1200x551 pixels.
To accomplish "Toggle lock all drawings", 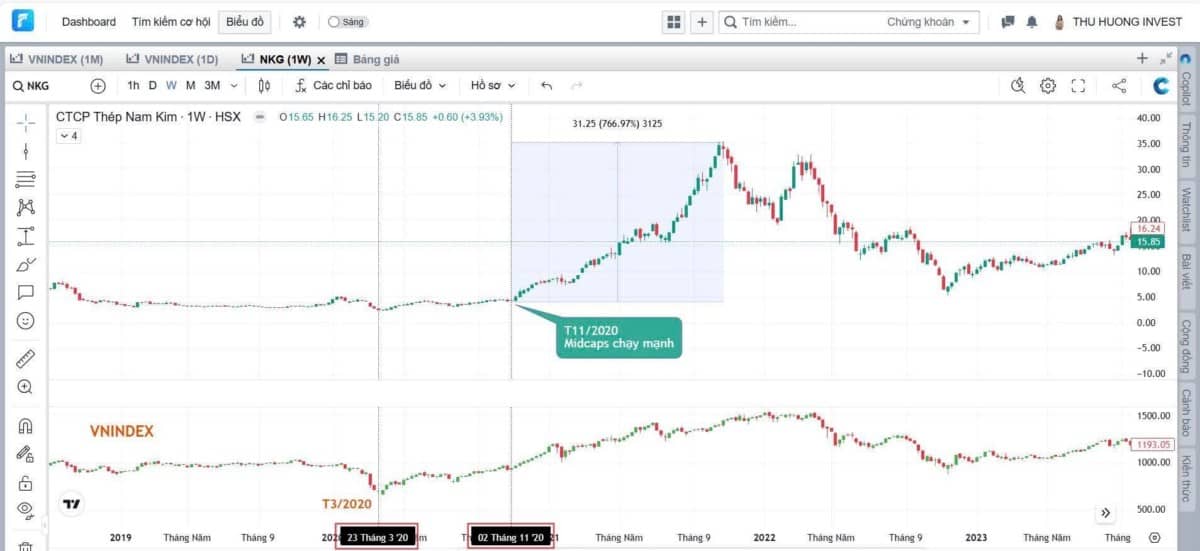I will [x=25, y=482].
